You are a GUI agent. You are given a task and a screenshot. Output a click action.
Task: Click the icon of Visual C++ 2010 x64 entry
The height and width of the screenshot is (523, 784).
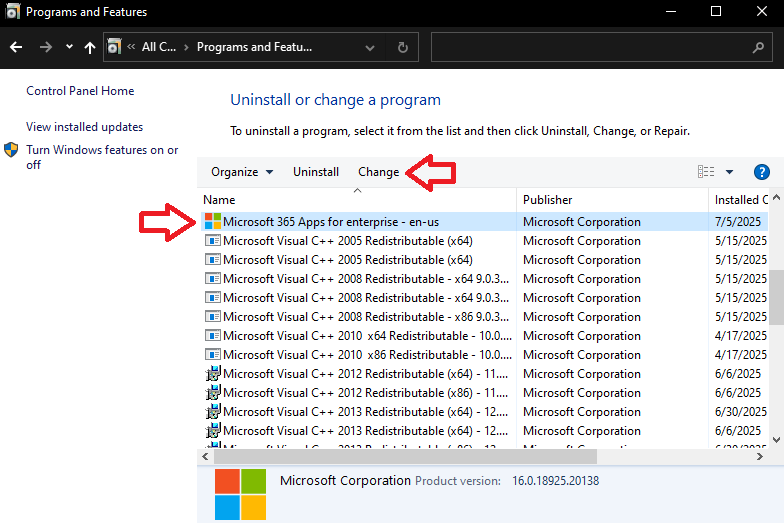click(213, 336)
